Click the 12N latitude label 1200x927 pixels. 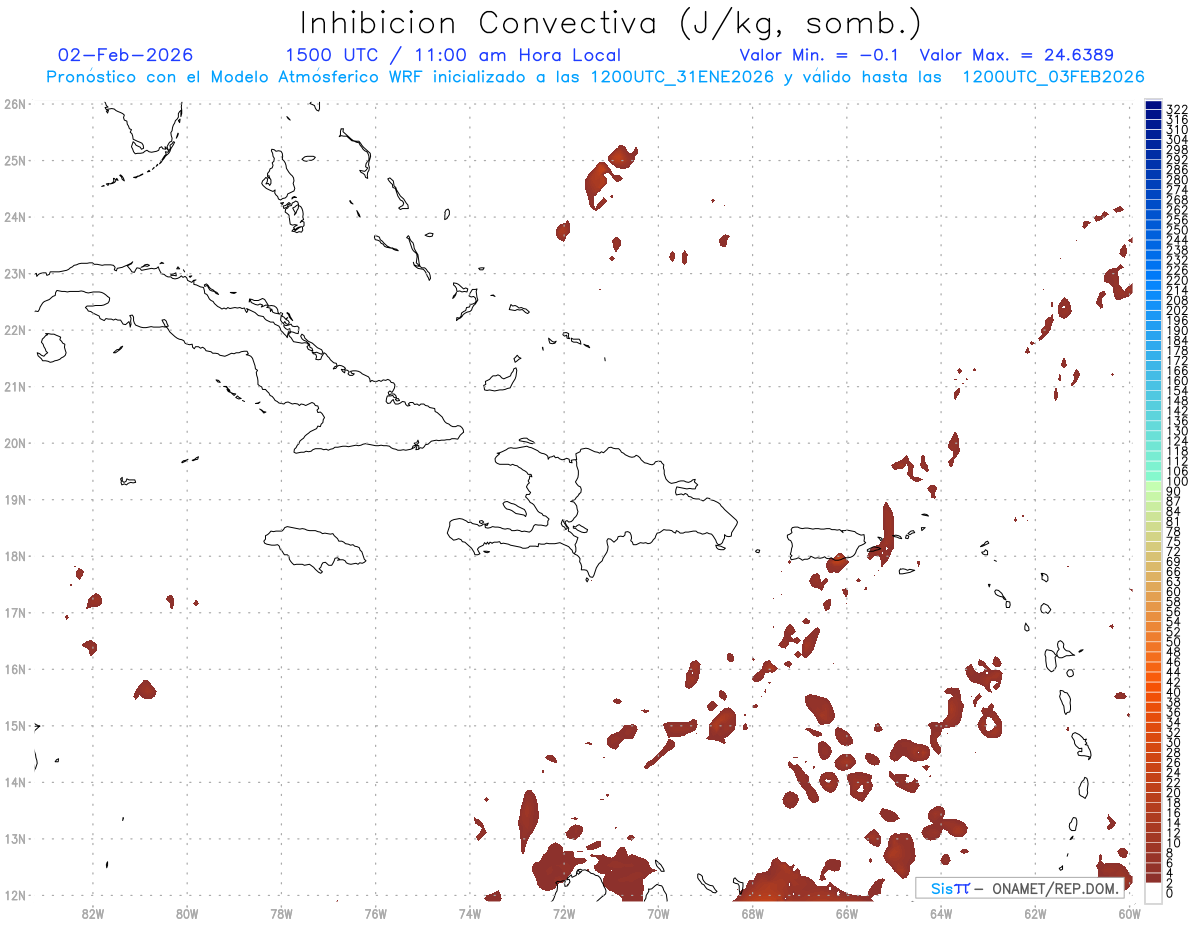15,895
